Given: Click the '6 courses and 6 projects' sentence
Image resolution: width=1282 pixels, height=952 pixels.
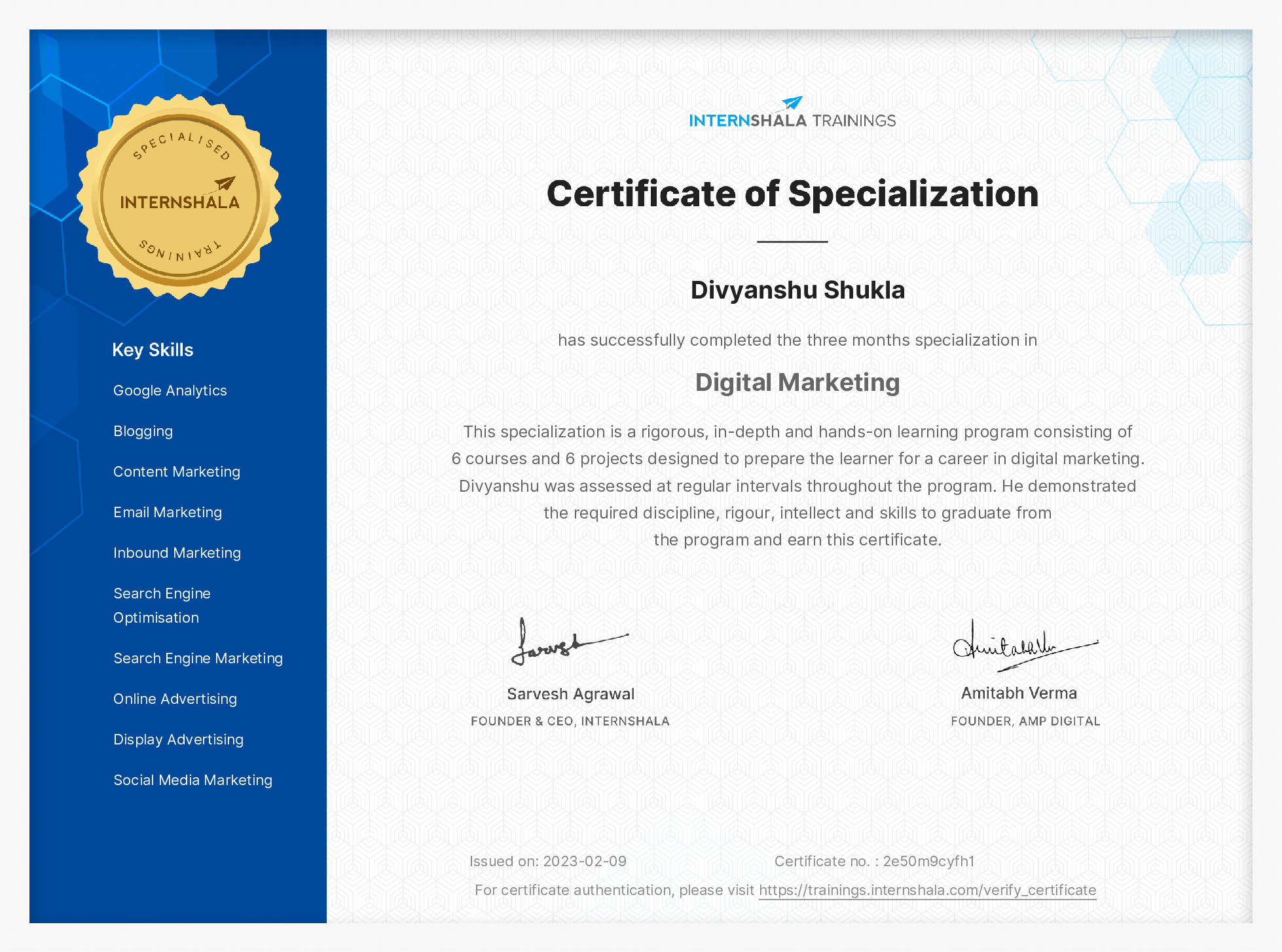Looking at the screenshot, I should tap(797, 458).
